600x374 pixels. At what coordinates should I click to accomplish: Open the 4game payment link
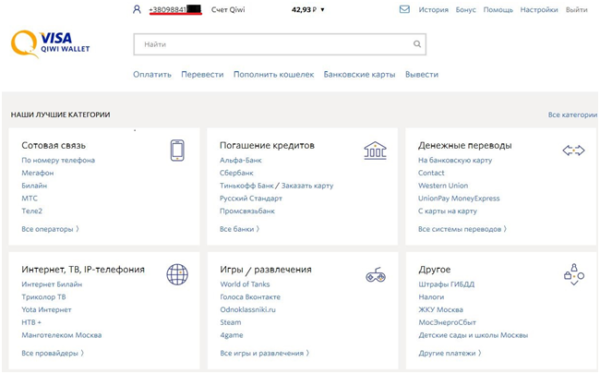pos(232,335)
